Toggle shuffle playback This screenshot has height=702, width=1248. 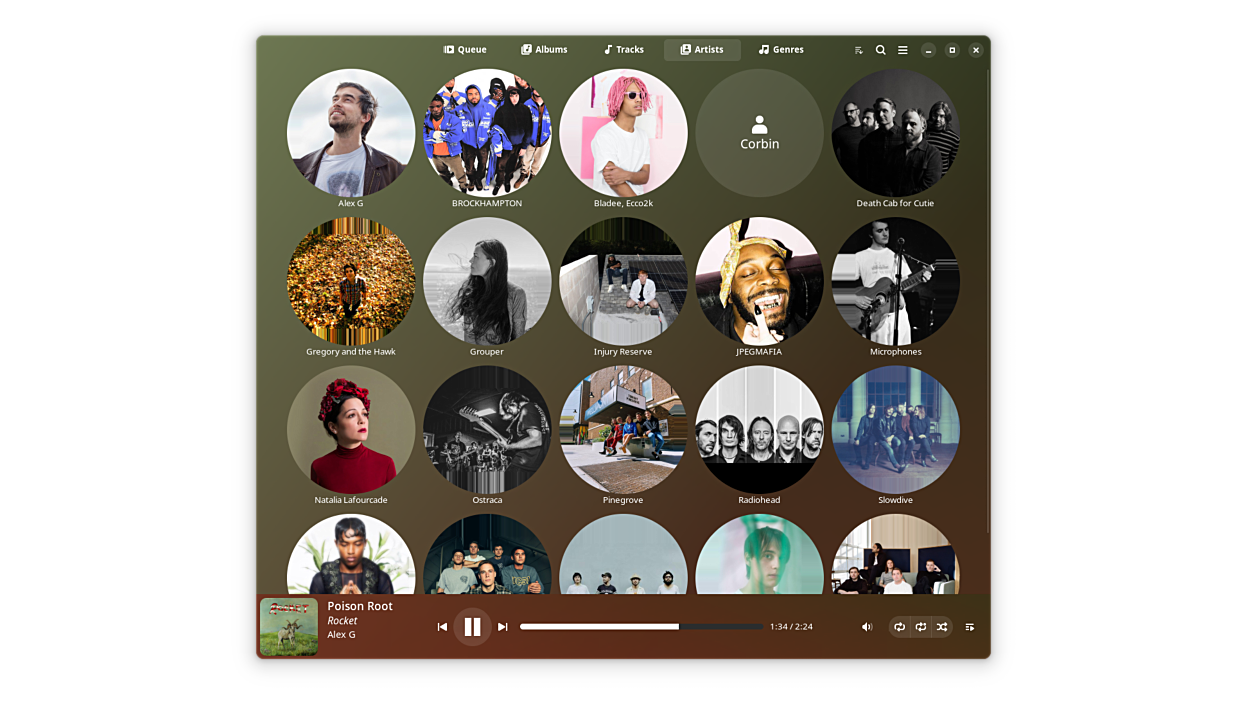tap(942, 627)
